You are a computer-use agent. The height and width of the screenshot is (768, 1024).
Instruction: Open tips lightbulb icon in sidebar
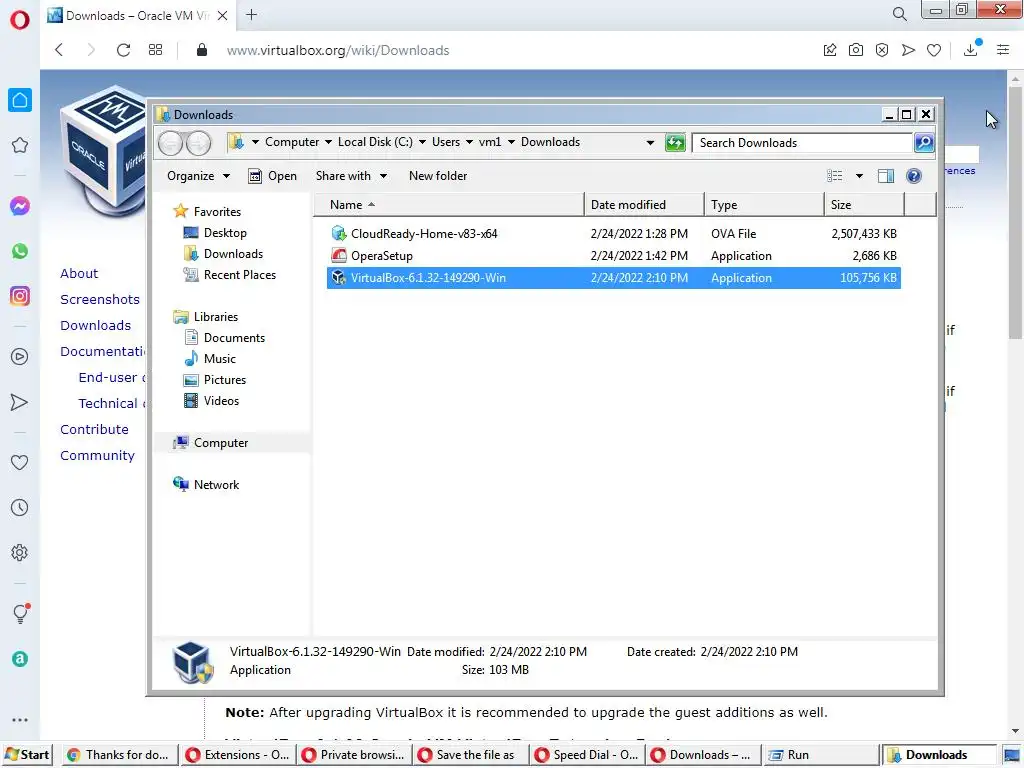21,613
